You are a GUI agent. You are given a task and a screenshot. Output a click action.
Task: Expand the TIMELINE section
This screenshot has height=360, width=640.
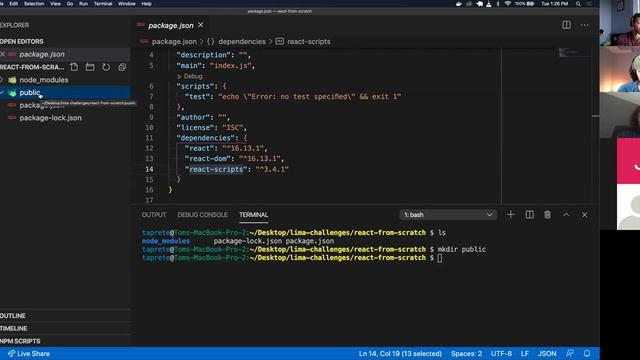coord(14,329)
